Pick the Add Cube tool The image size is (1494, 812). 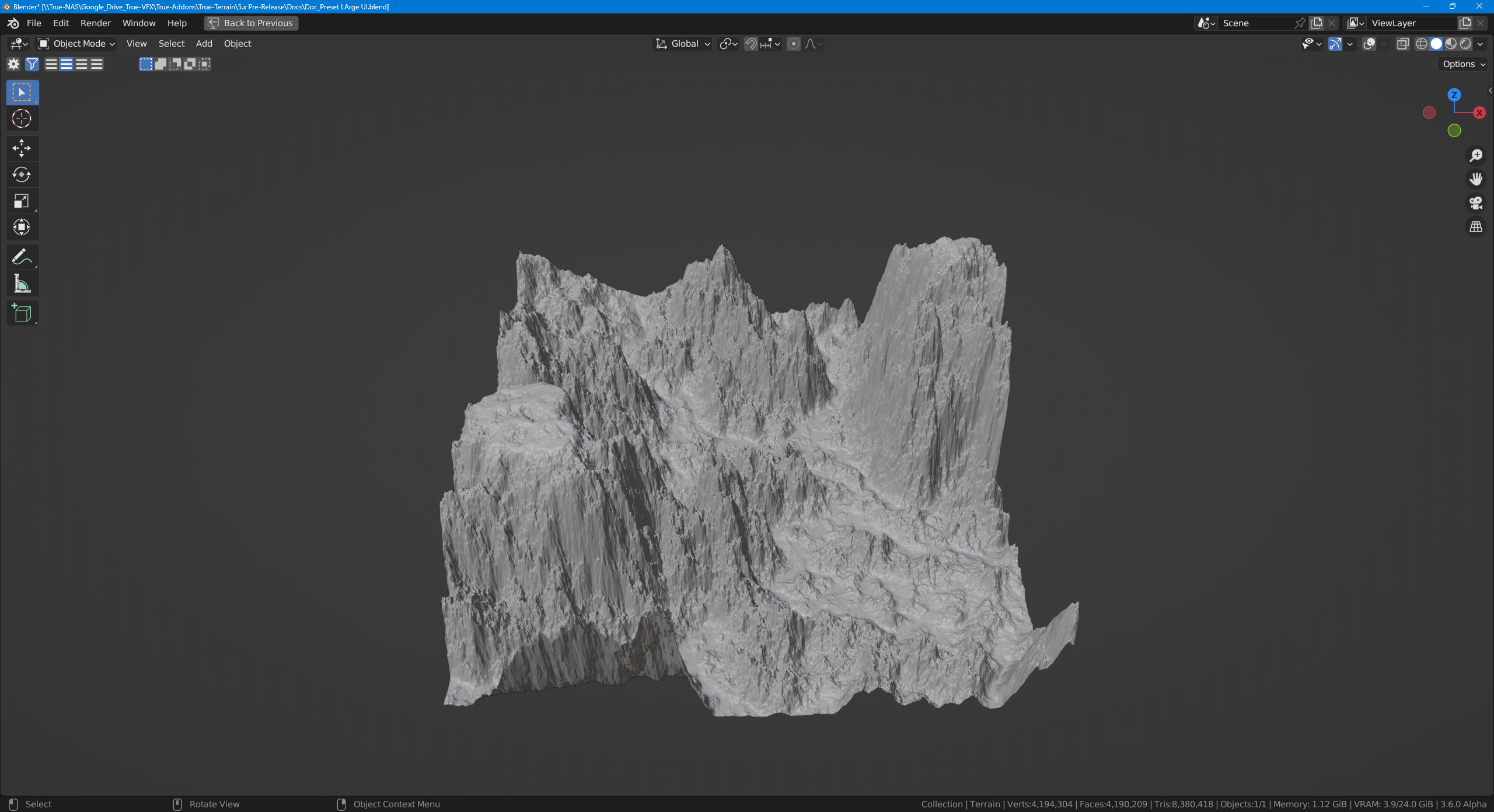pyautogui.click(x=22, y=313)
